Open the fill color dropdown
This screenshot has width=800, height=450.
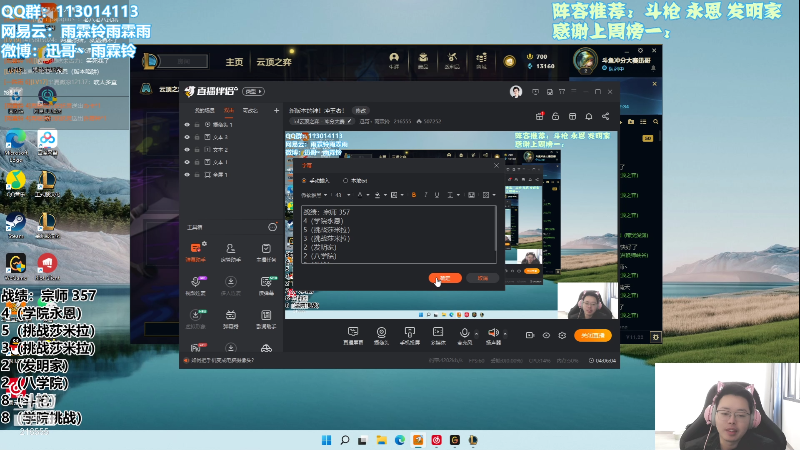380,195
